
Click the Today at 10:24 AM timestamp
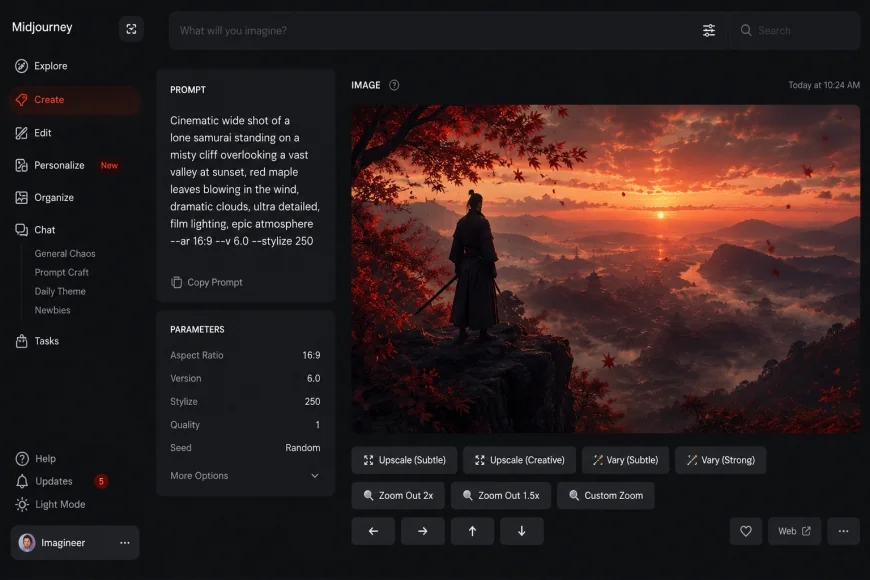824,85
